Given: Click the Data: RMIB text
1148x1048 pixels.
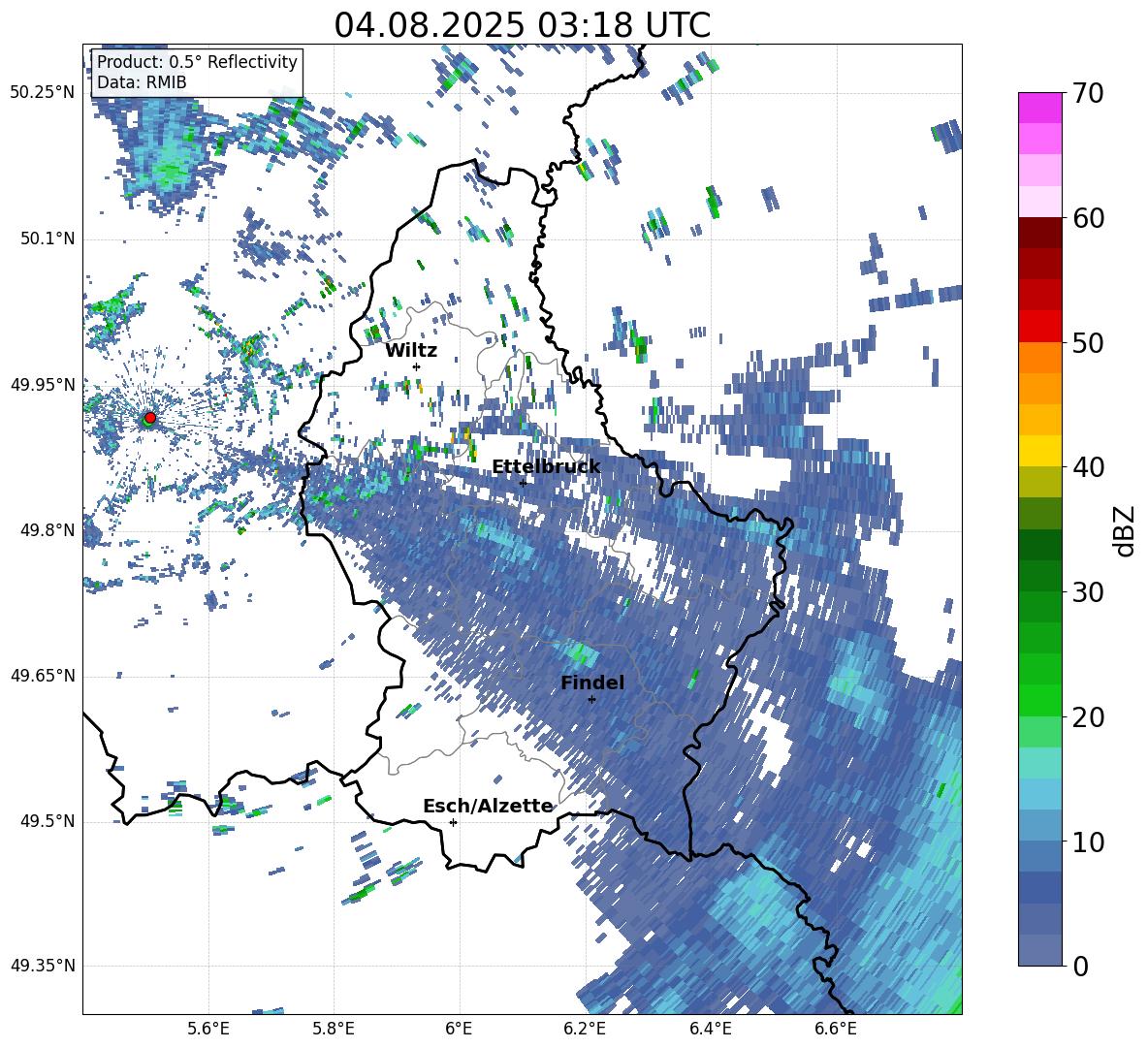Looking at the screenshot, I should [142, 82].
